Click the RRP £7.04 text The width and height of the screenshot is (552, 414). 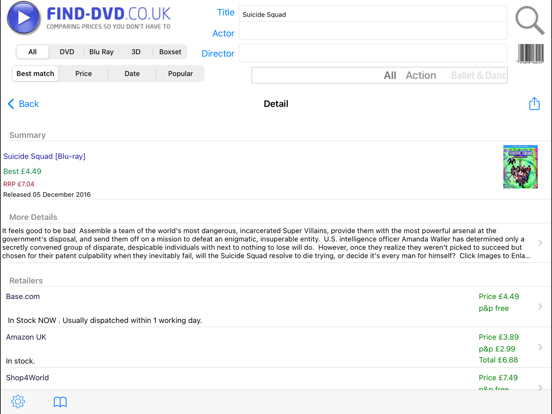click(x=19, y=184)
